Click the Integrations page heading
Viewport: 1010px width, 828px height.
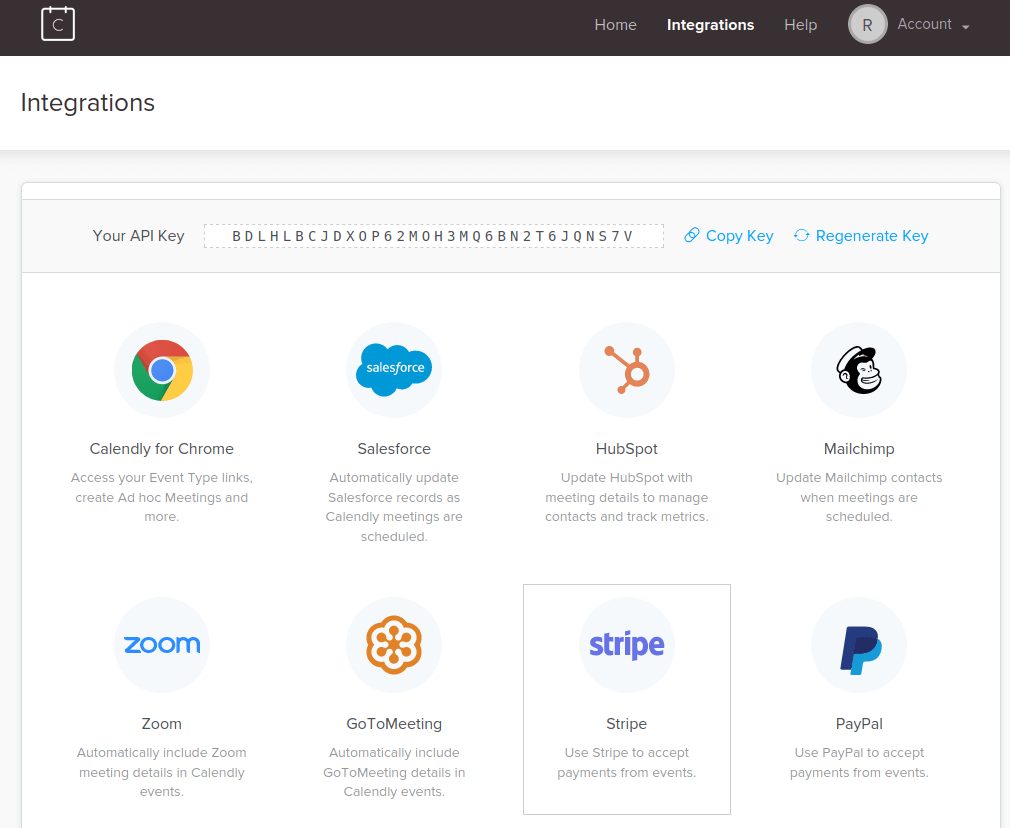[x=88, y=102]
